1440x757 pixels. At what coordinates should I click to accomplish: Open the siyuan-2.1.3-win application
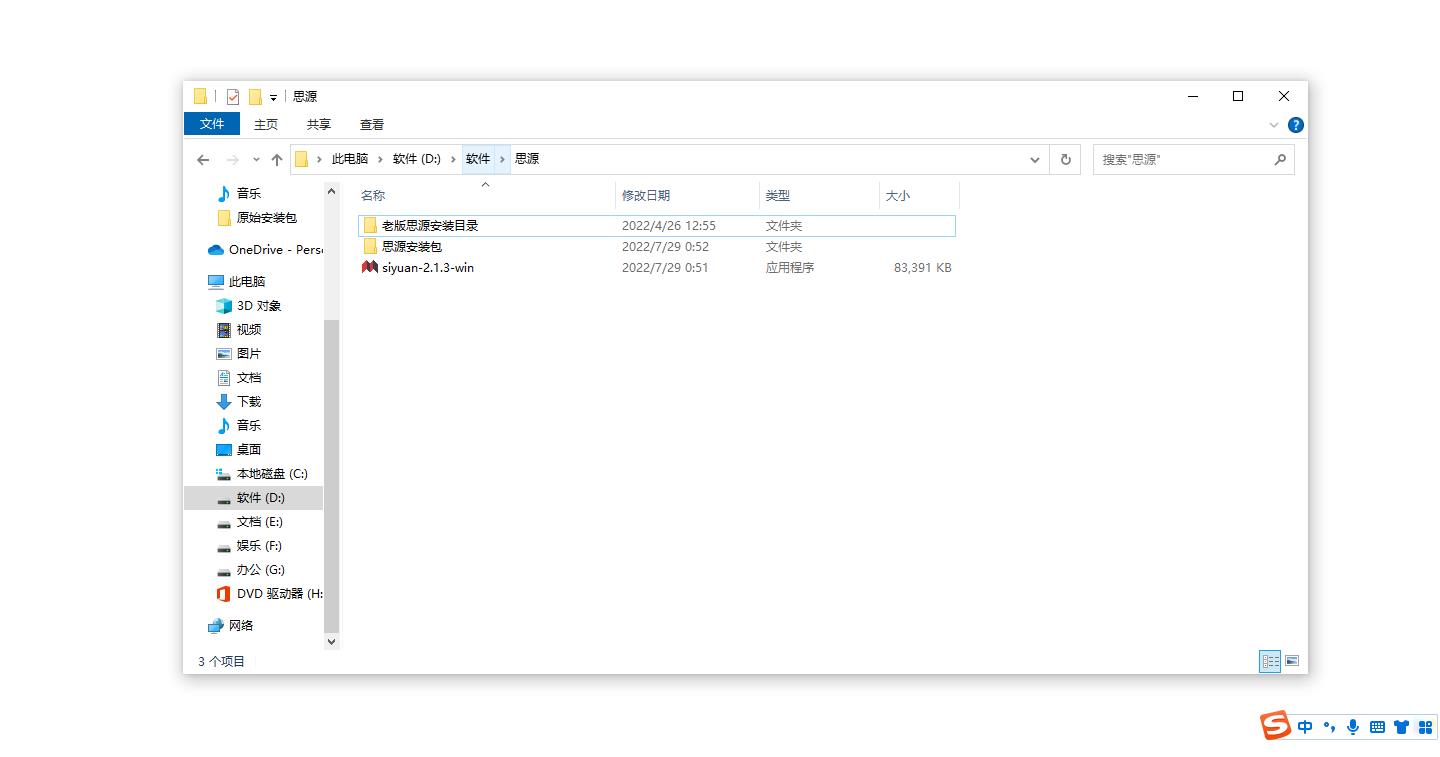[x=427, y=267]
